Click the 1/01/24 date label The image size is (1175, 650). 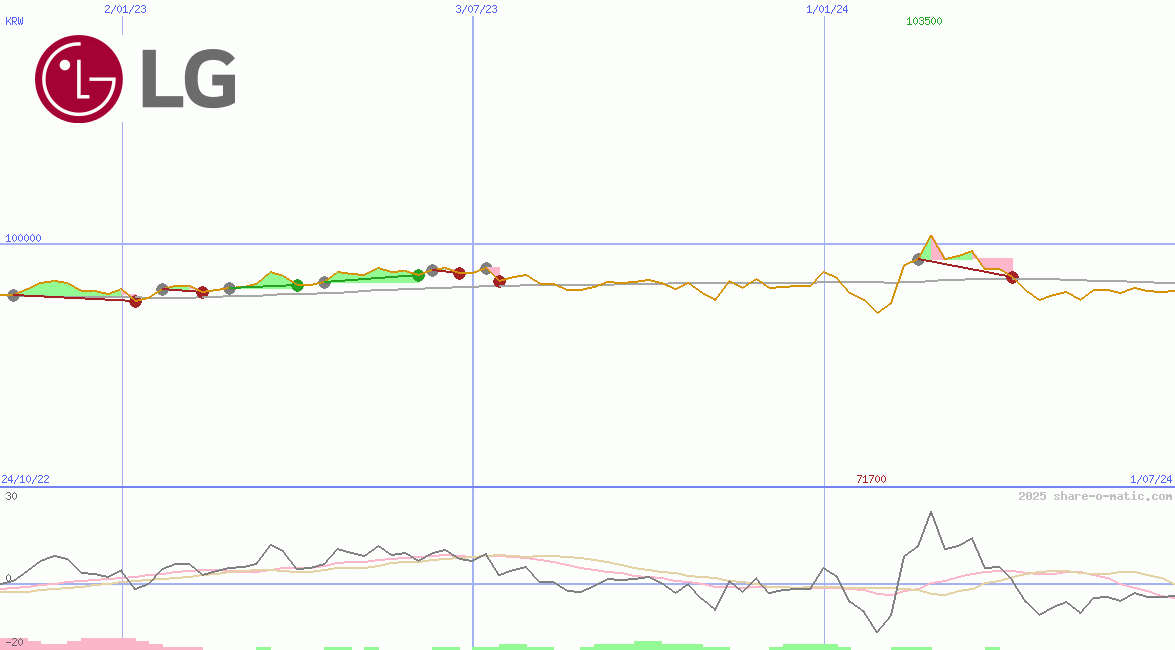click(x=827, y=9)
